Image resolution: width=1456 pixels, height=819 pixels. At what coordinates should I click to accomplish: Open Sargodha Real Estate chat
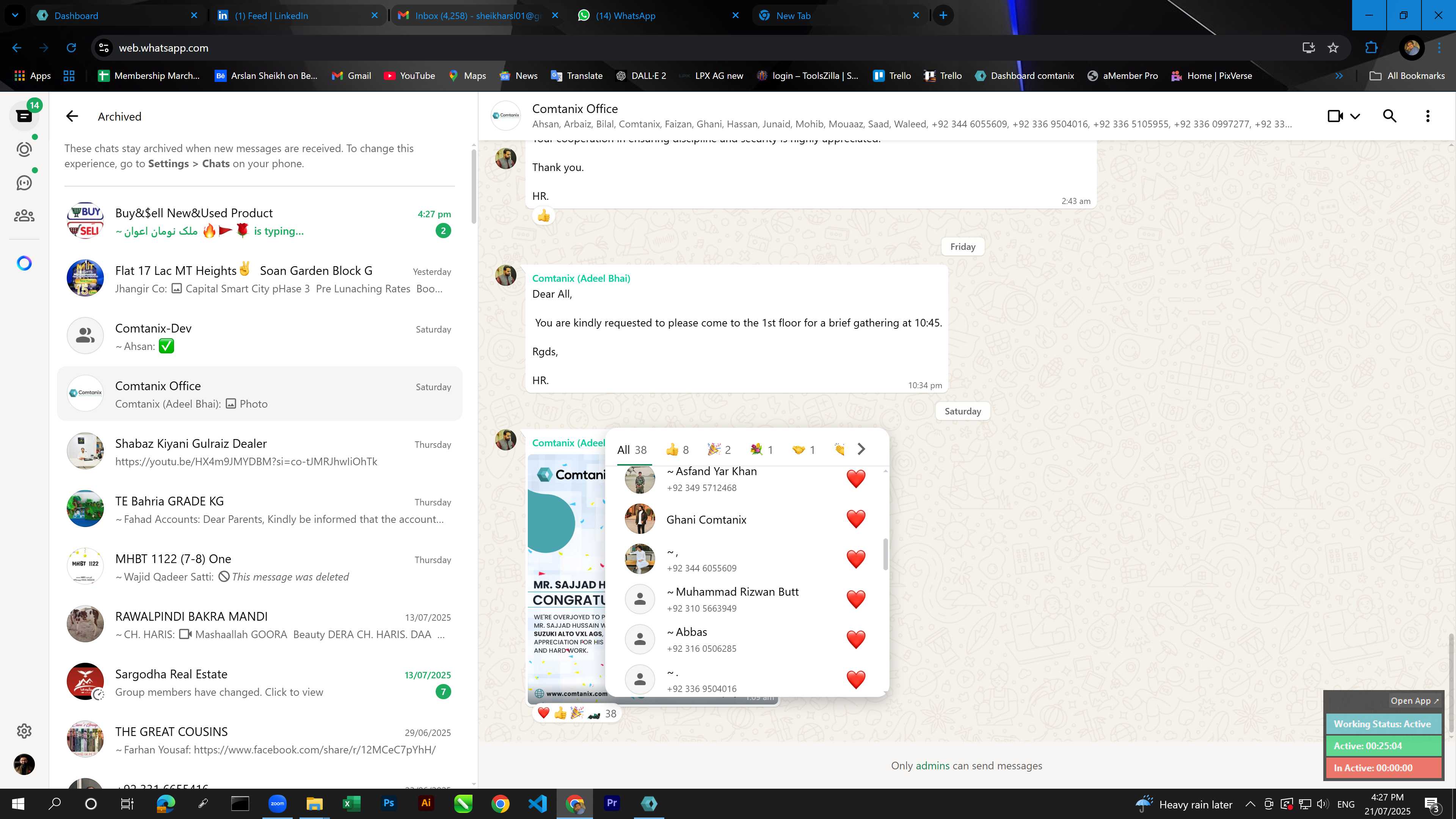259,682
